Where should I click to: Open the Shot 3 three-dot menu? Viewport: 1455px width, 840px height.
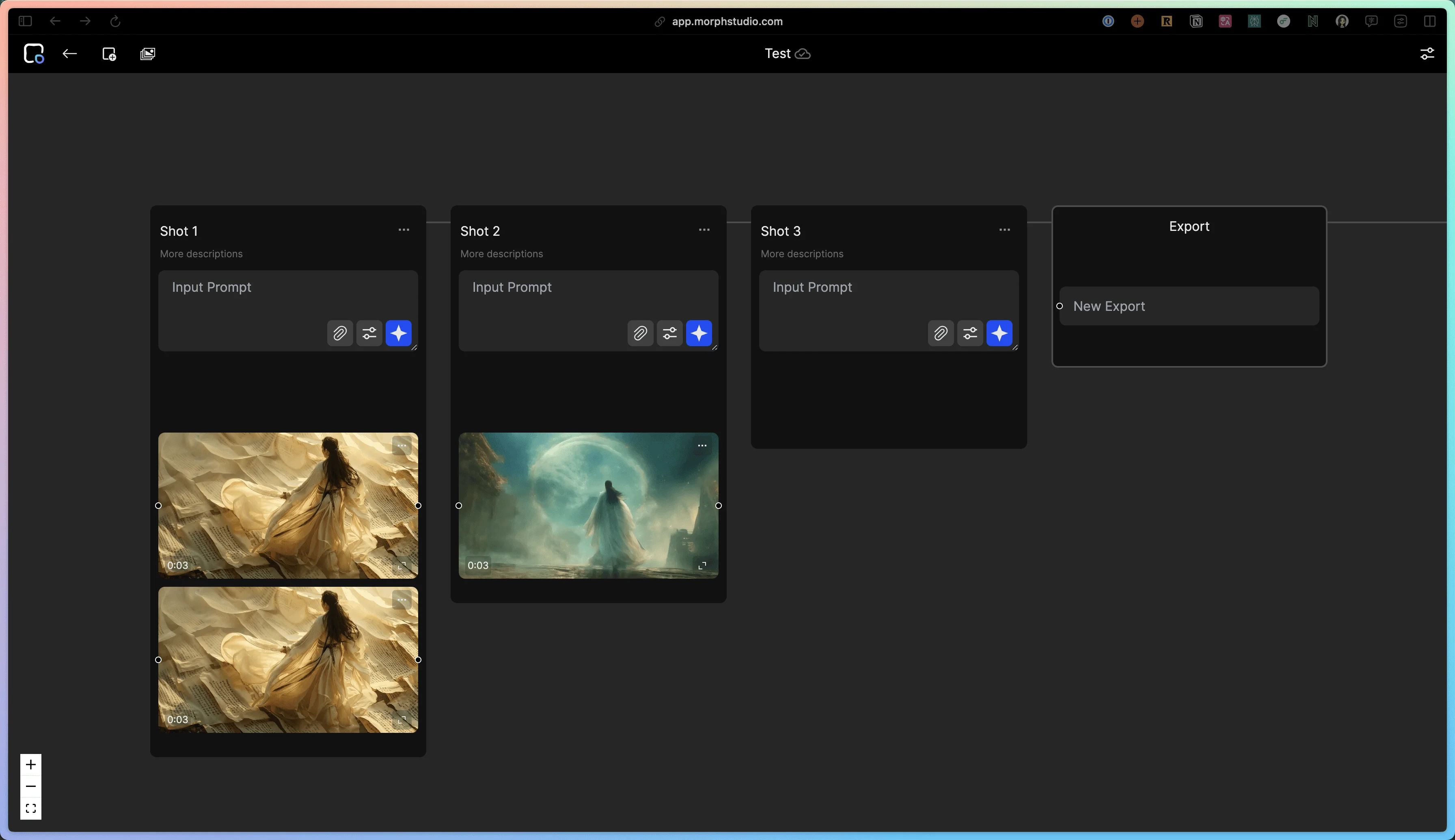click(1004, 230)
